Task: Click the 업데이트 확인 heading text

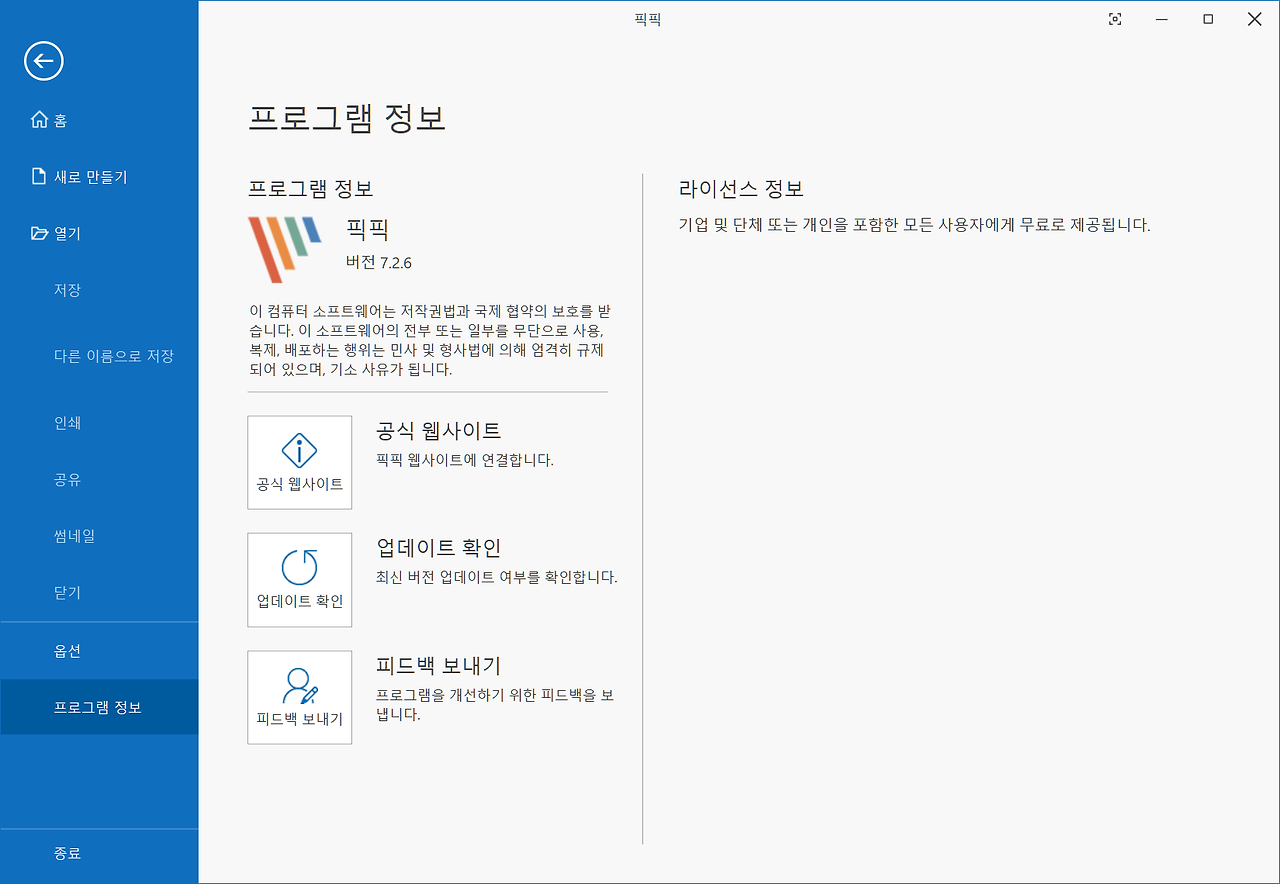Action: tap(438, 548)
